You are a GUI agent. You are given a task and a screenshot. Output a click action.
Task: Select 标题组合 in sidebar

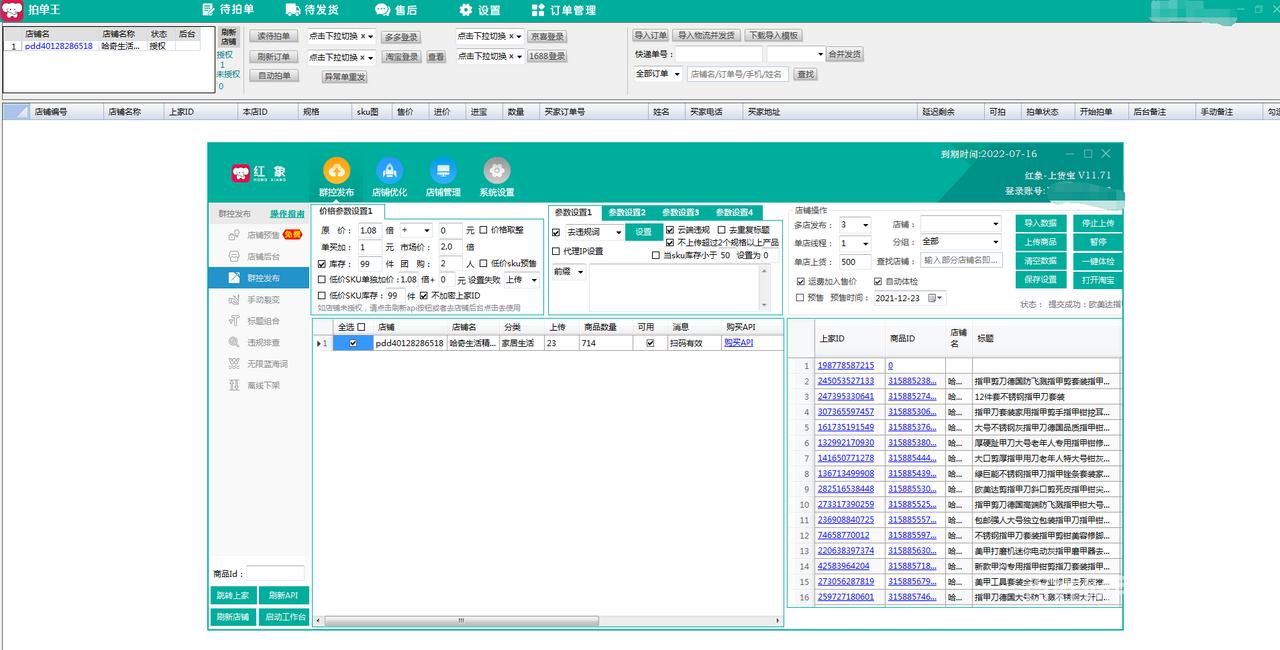(259, 321)
